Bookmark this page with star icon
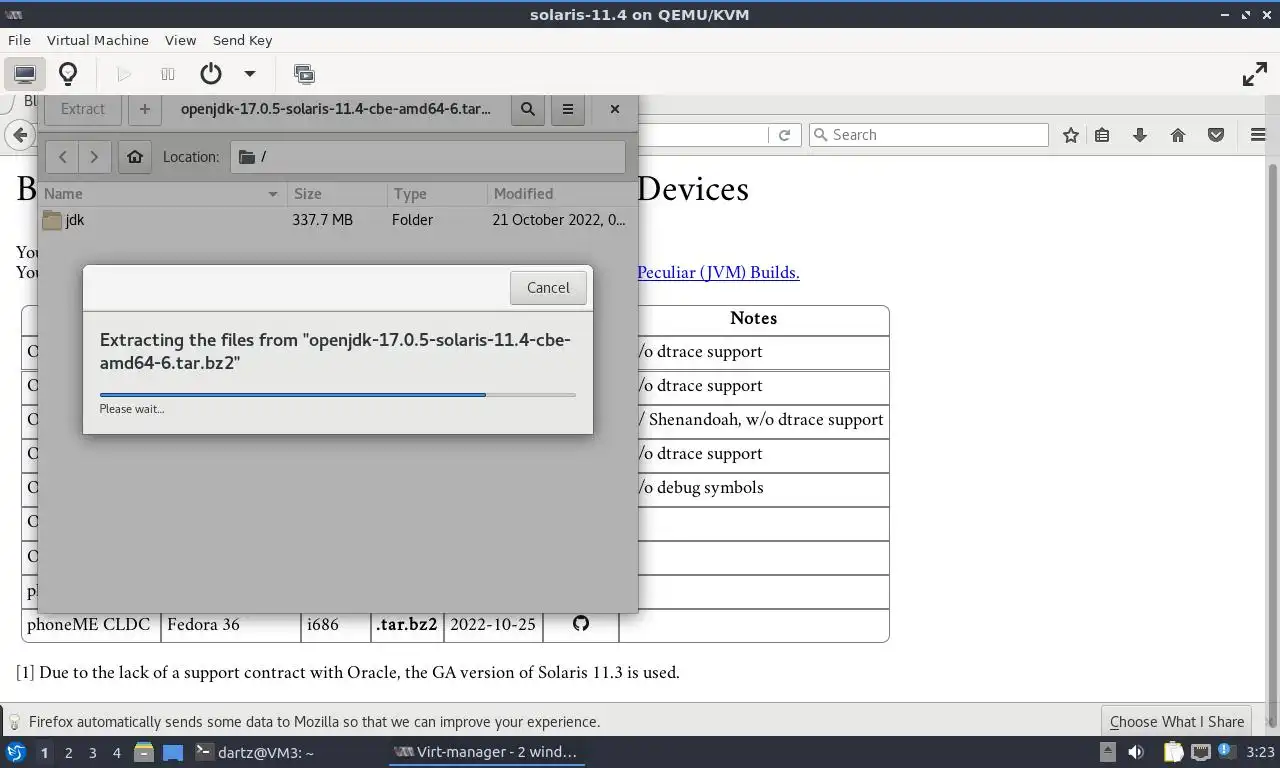The height and width of the screenshot is (768, 1280). [x=1071, y=135]
